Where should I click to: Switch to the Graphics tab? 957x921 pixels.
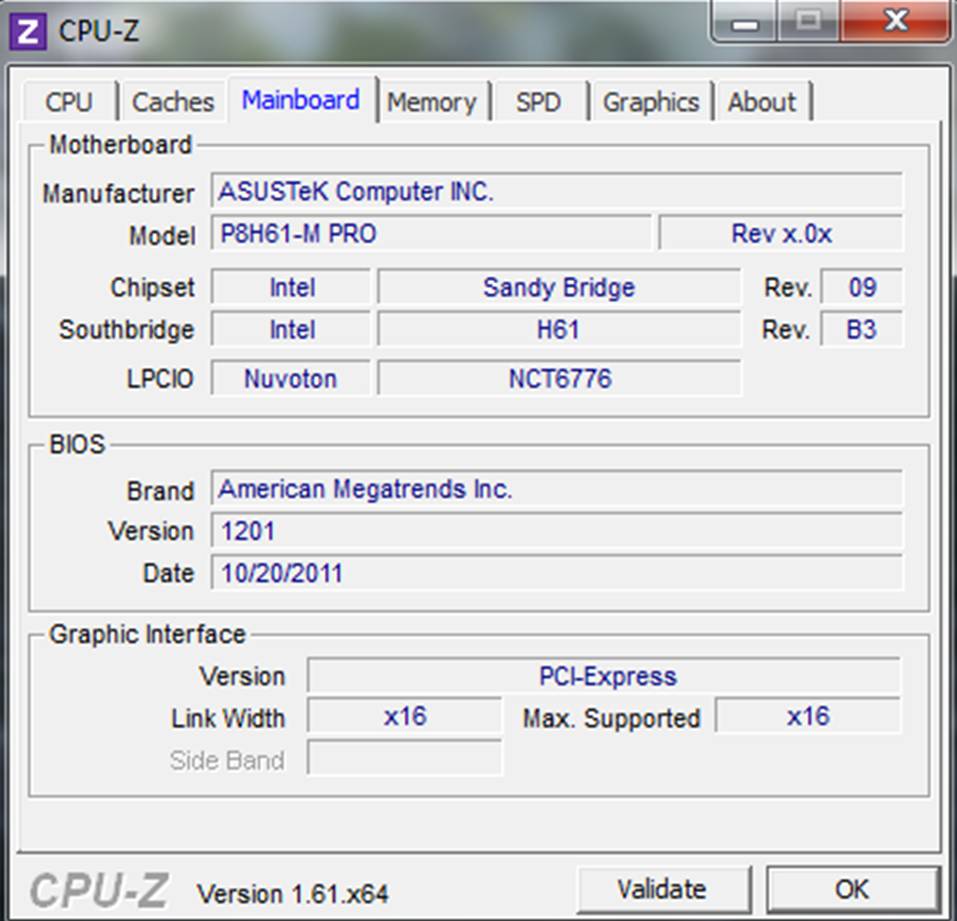tap(651, 101)
